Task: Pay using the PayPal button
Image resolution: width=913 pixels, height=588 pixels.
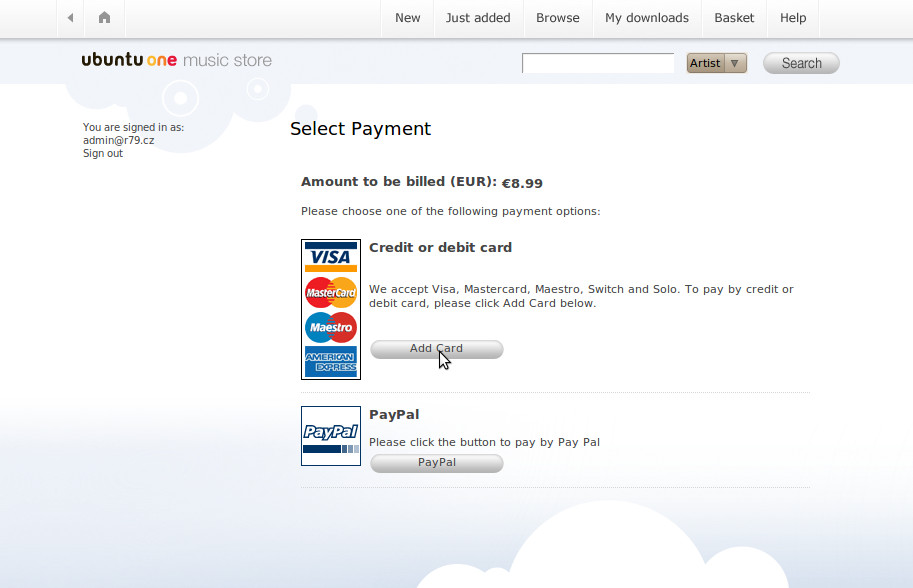Action: click(437, 463)
